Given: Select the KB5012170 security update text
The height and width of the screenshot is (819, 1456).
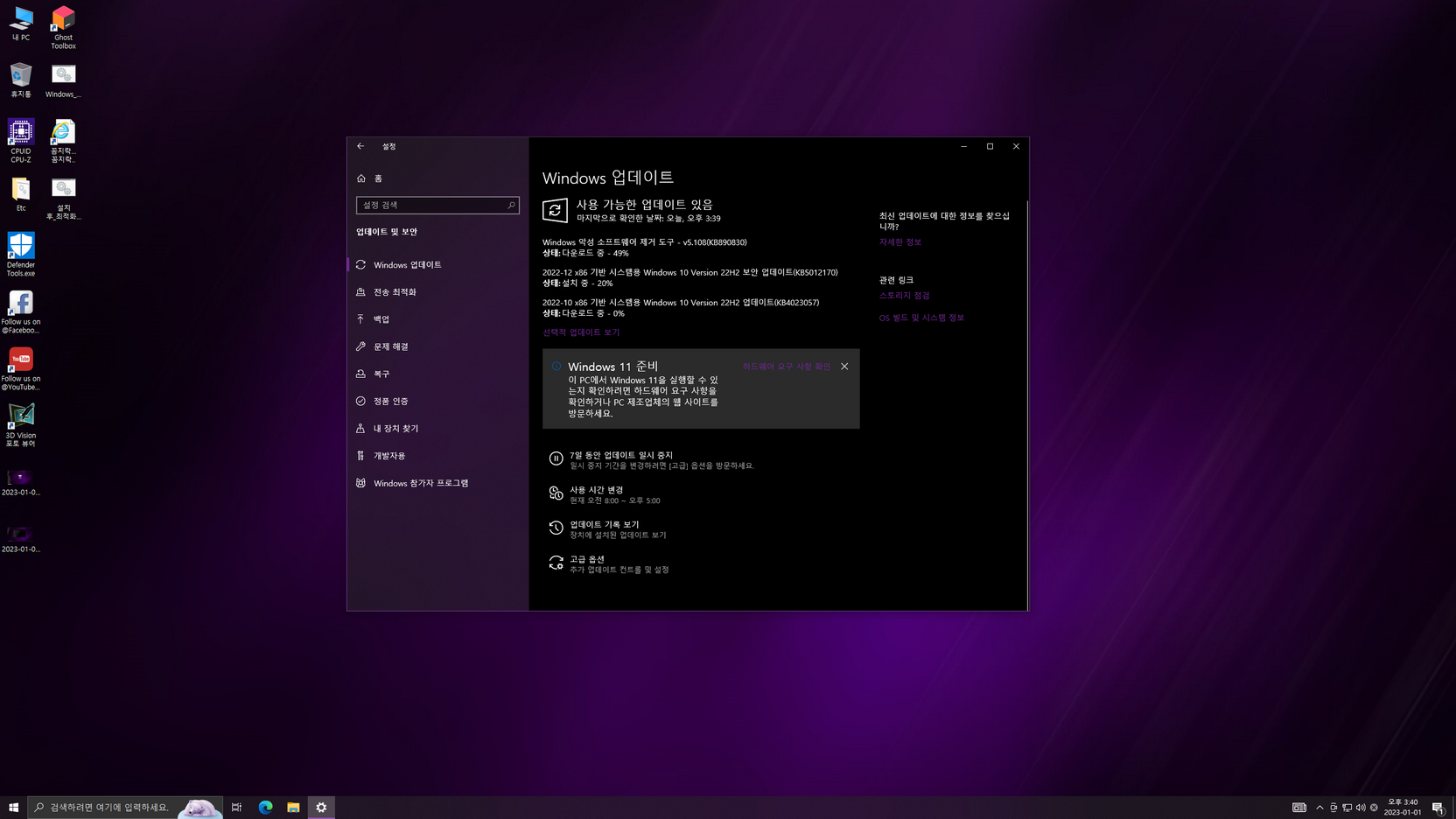Looking at the screenshot, I should click(x=690, y=272).
